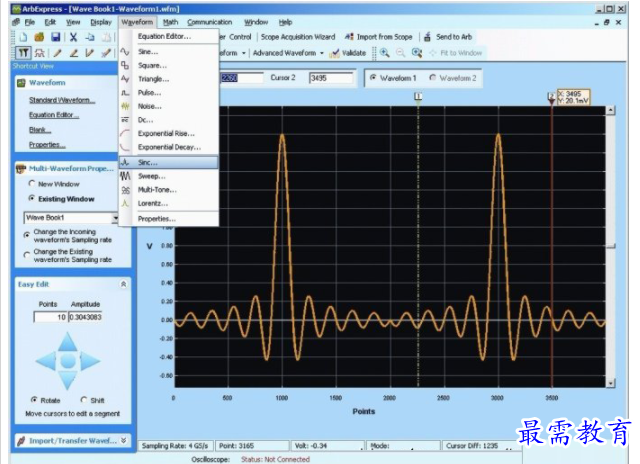Click the Points input field
The width and height of the screenshot is (640, 464).
[x=51, y=317]
